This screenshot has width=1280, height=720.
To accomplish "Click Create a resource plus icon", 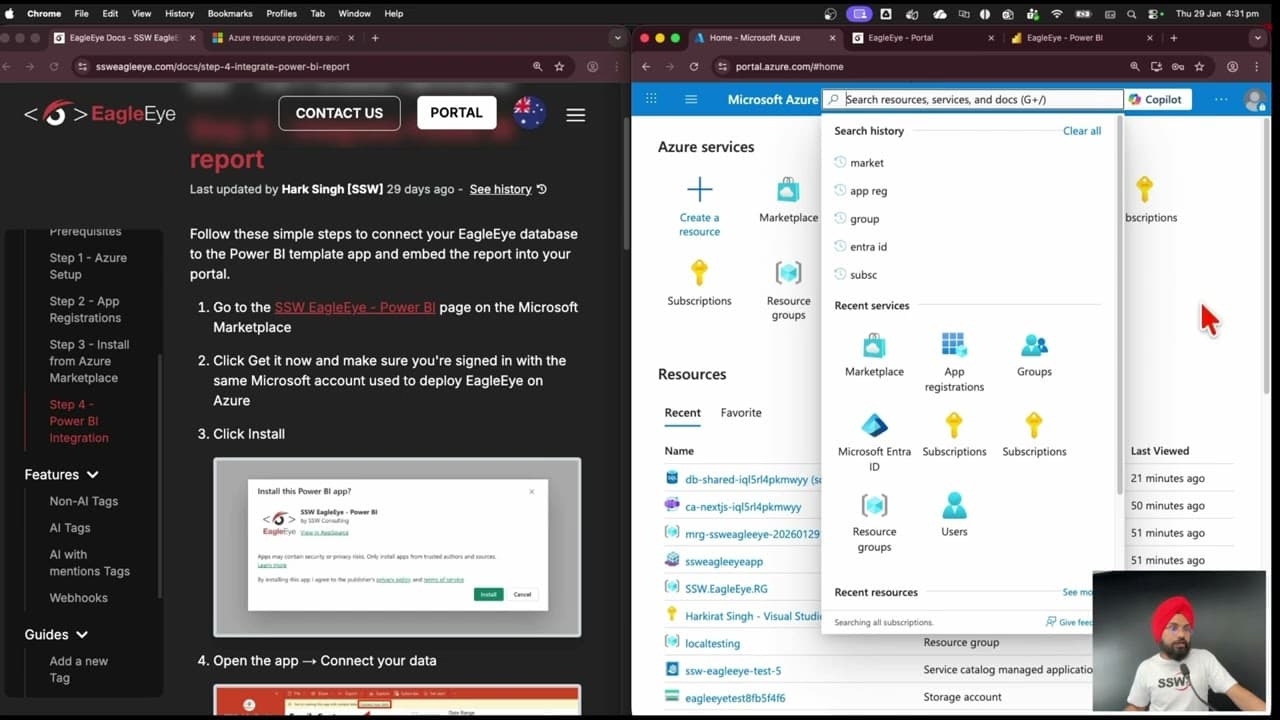I will pyautogui.click(x=699, y=190).
